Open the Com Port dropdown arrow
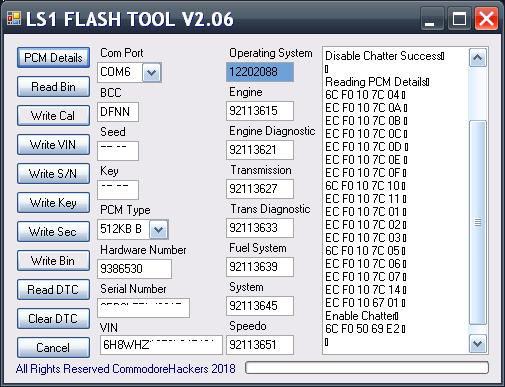 152,72
